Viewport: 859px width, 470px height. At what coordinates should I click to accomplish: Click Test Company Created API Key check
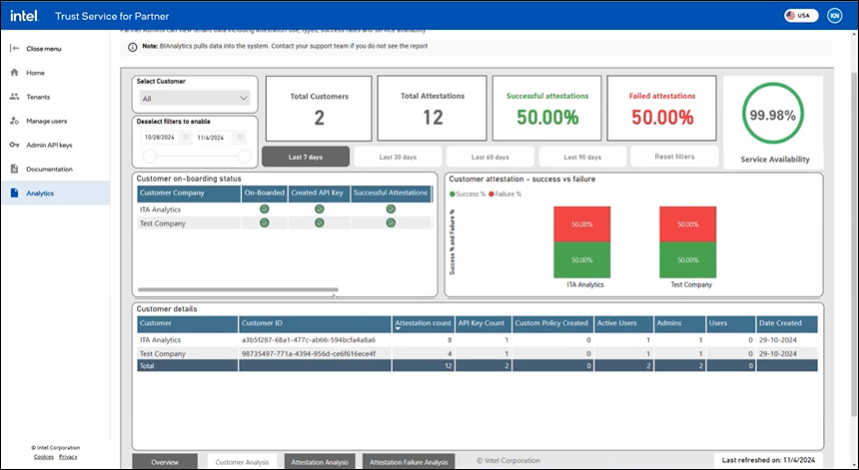tap(319, 223)
